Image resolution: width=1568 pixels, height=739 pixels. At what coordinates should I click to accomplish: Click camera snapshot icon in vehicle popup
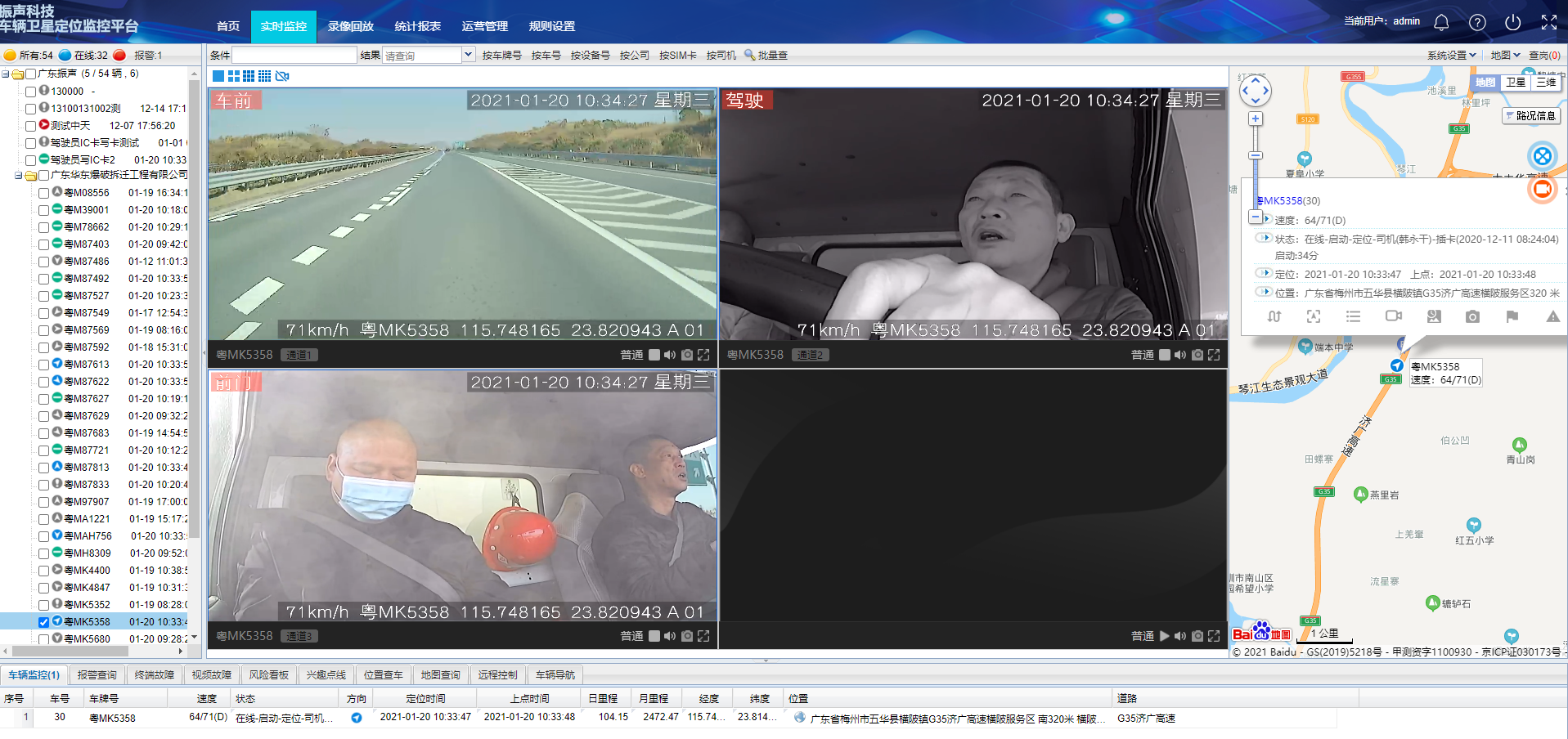(x=1472, y=316)
